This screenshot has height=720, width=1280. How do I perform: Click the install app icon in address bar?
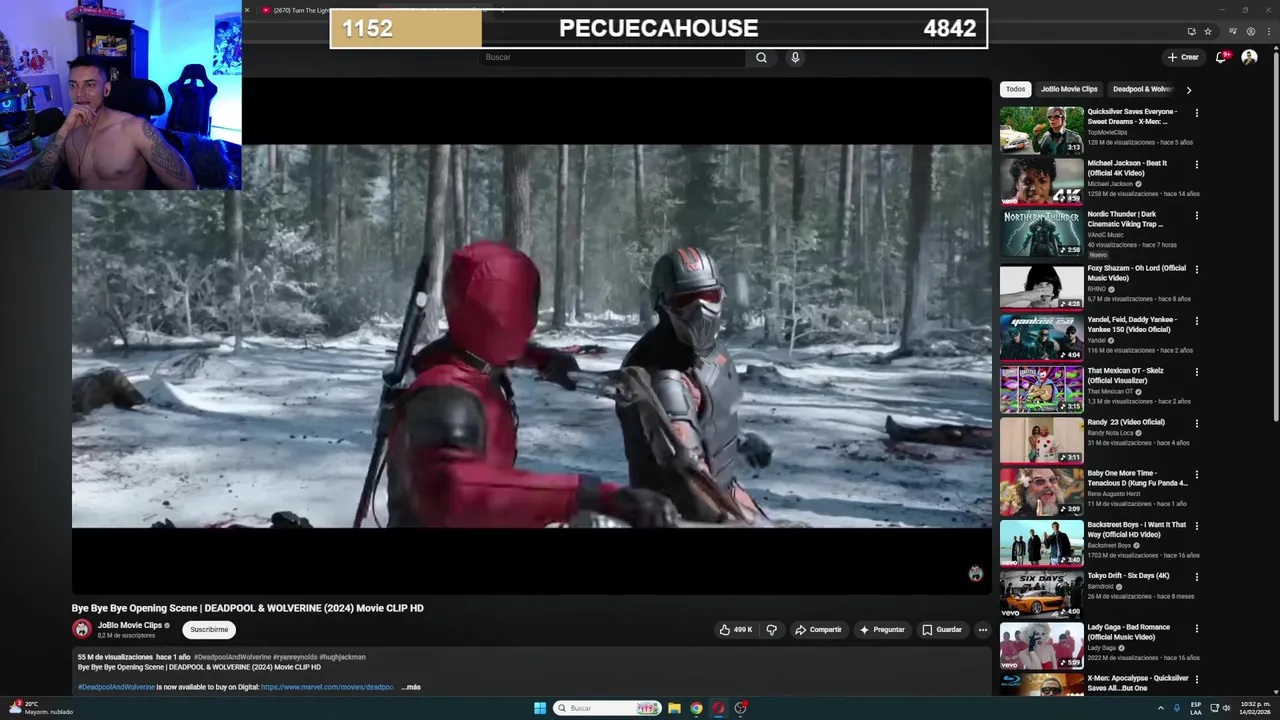pos(1191,31)
